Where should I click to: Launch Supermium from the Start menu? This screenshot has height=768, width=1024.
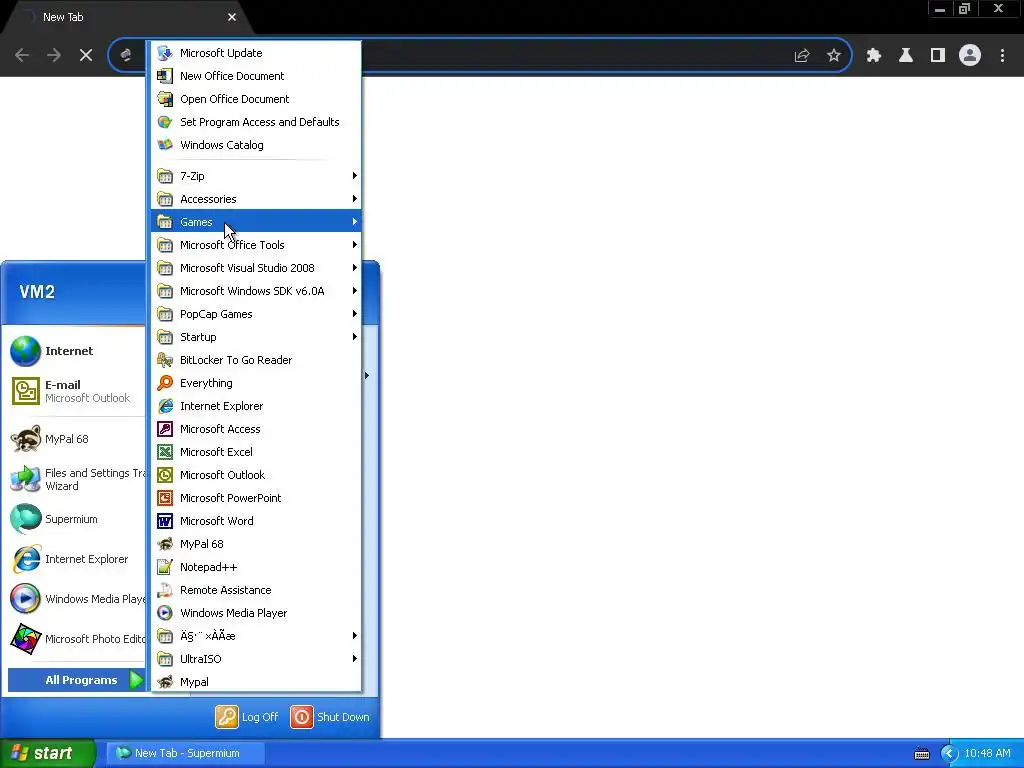[76, 519]
